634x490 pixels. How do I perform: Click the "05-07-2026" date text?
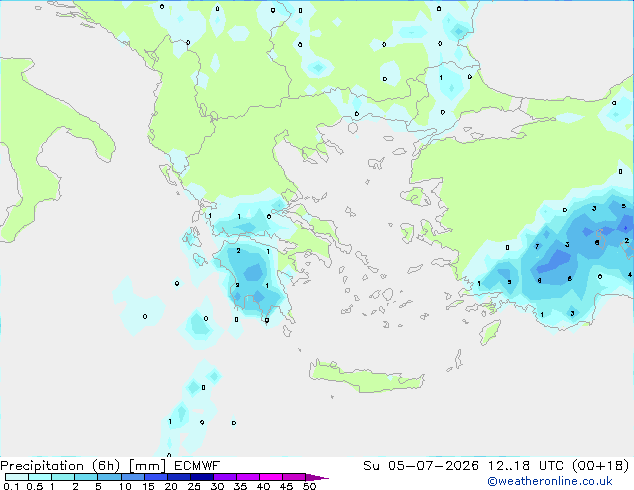433,466
